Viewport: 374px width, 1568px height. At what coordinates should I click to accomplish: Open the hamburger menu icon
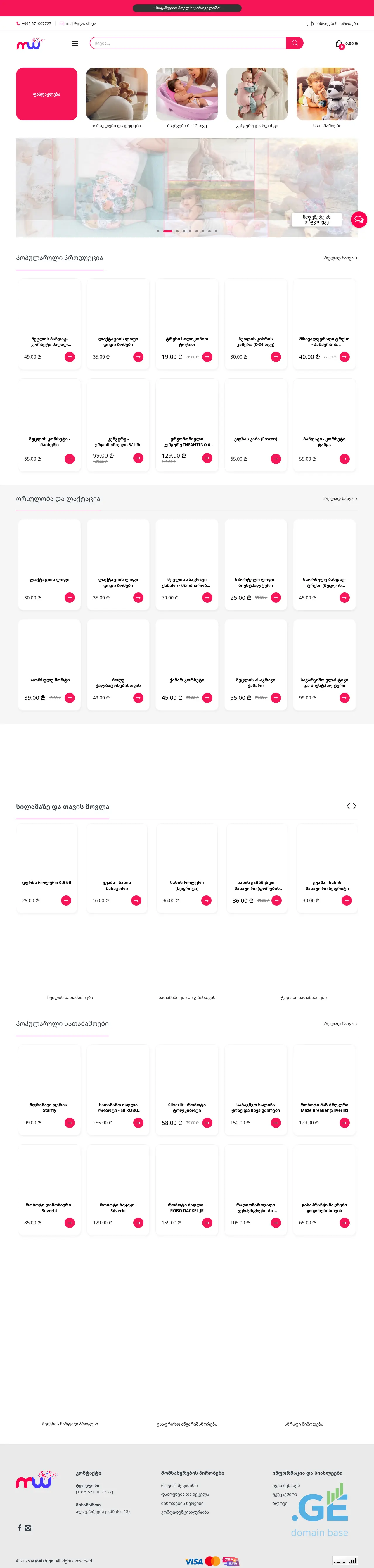(75, 43)
